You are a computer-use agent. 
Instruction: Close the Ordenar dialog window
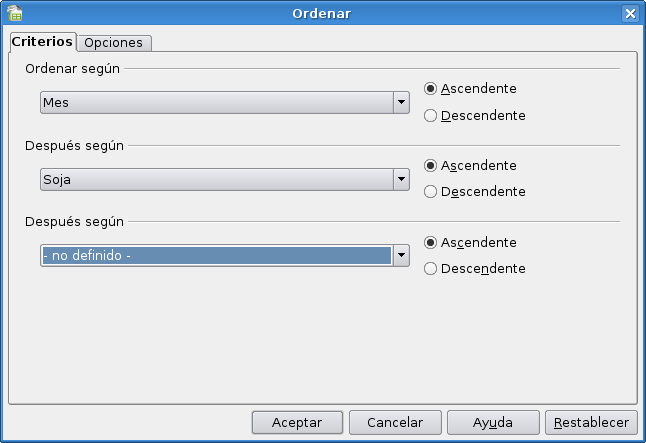click(x=630, y=13)
